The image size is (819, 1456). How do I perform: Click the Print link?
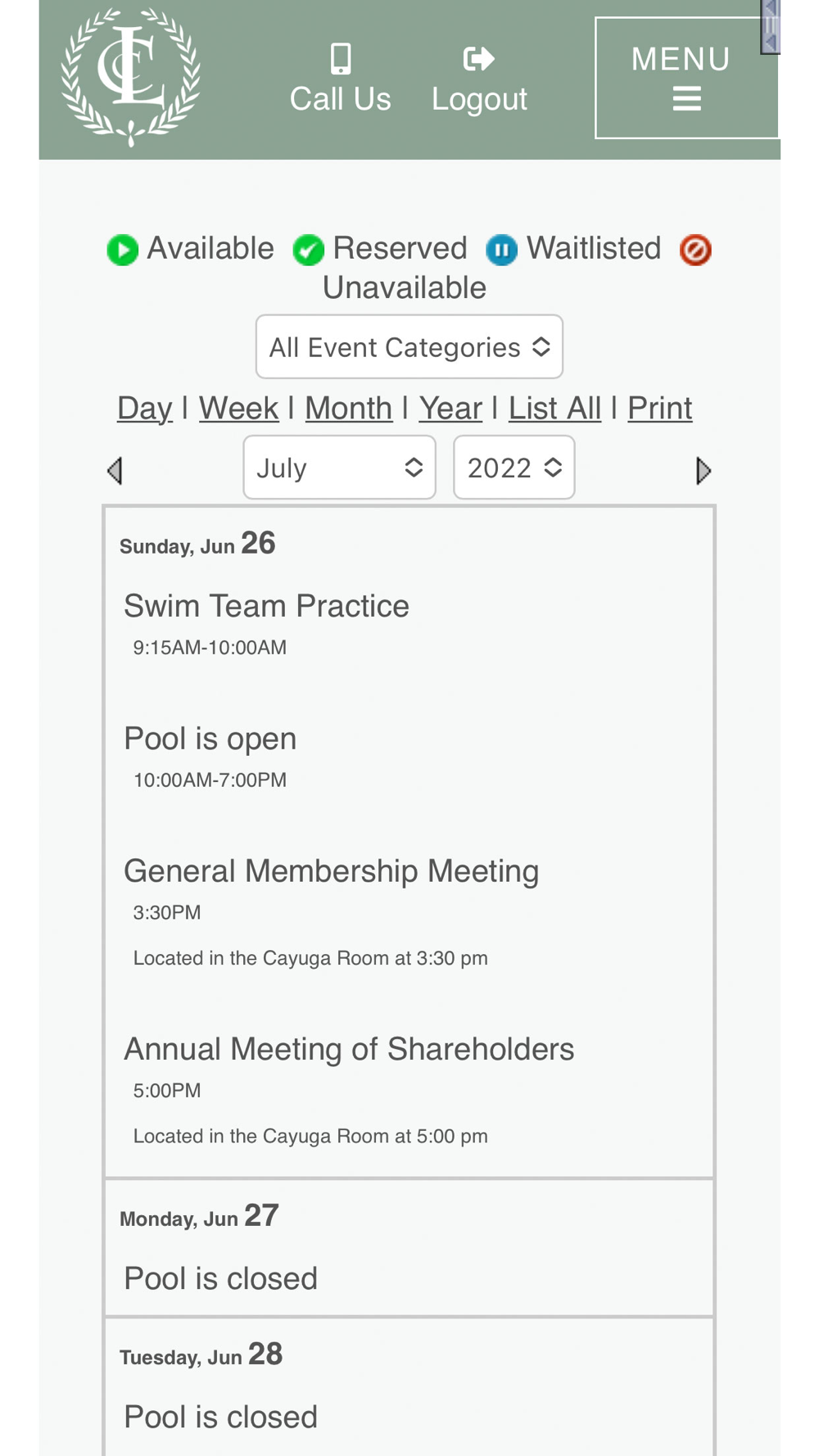point(660,408)
